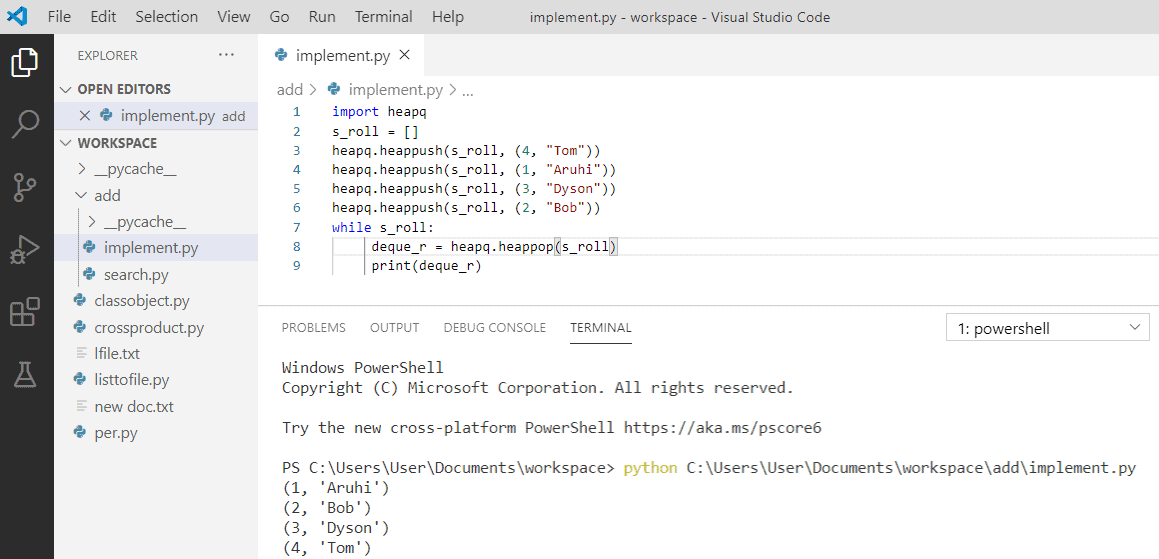Open the Go menu

pos(279,16)
